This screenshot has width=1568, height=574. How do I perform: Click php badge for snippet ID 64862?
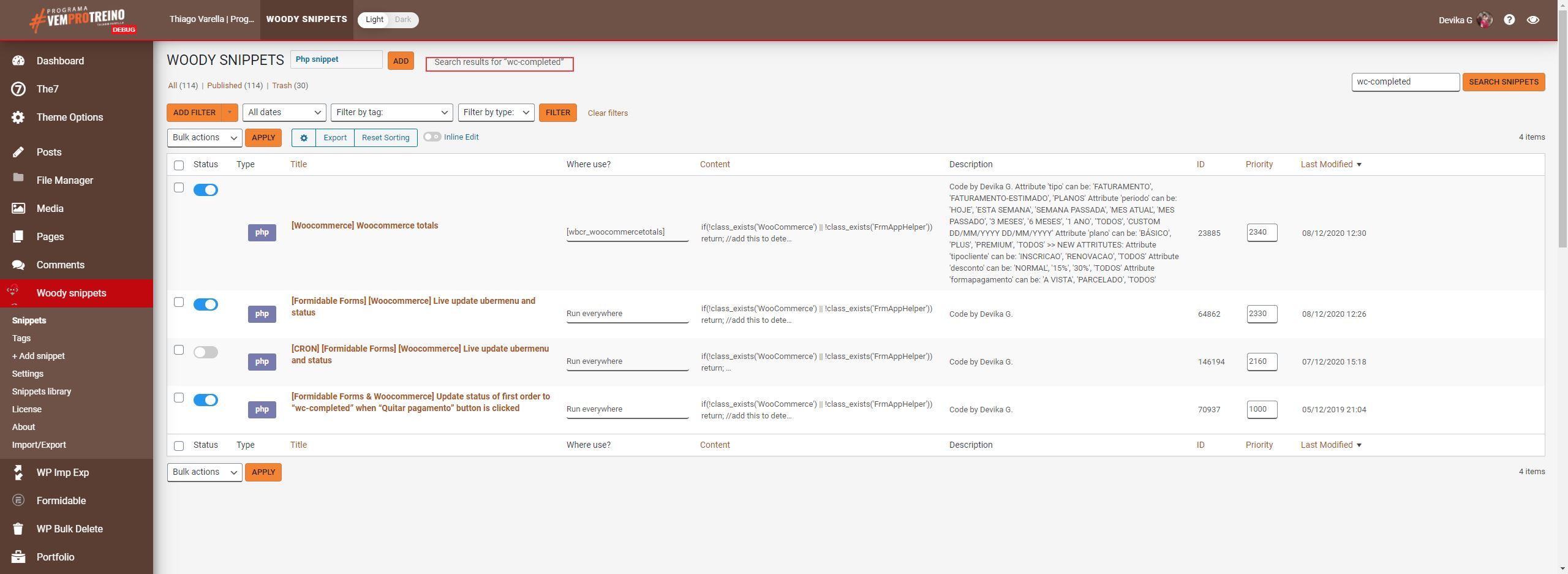click(x=262, y=314)
